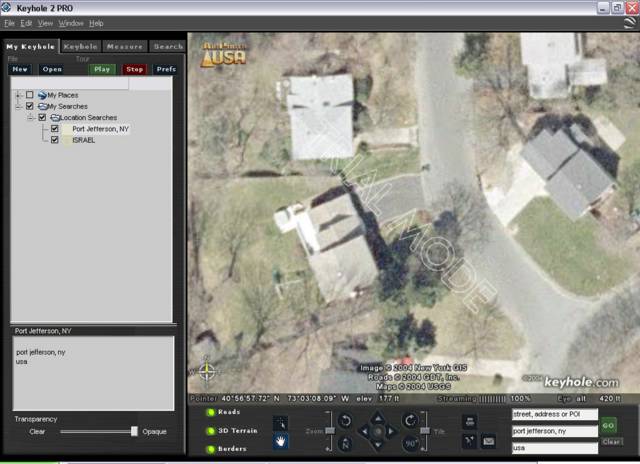Pan the map up with arrow
640x464 pixels.
click(378, 417)
